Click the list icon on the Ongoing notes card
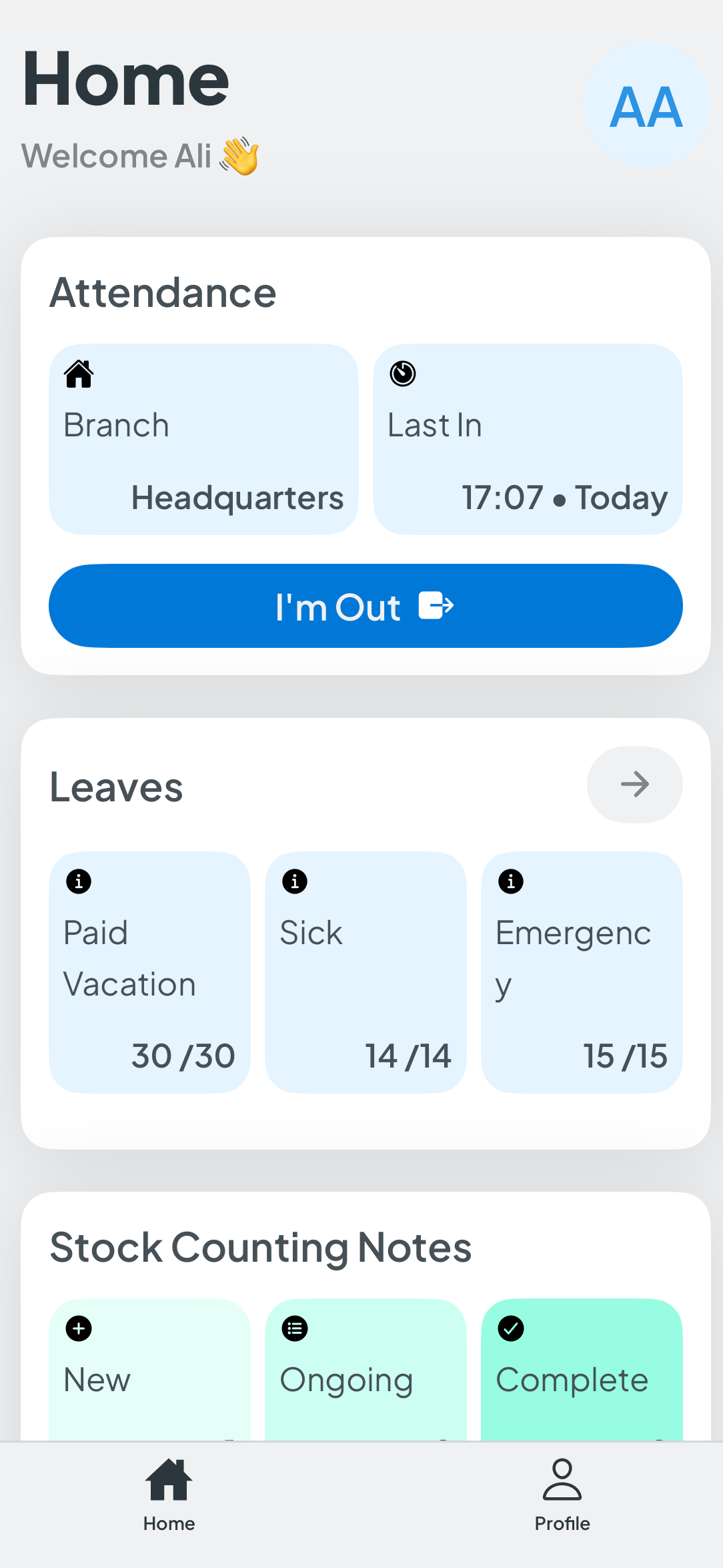723x1568 pixels. point(294,1328)
